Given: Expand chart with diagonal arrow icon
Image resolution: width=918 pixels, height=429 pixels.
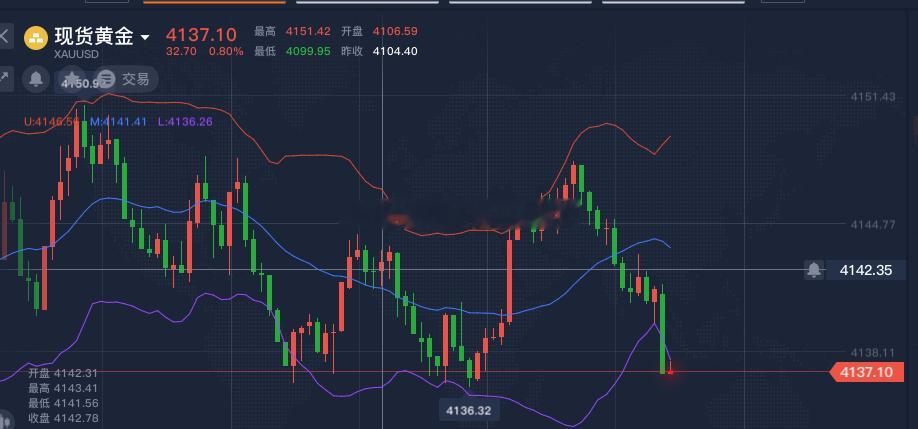Looking at the screenshot, I should [4, 77].
